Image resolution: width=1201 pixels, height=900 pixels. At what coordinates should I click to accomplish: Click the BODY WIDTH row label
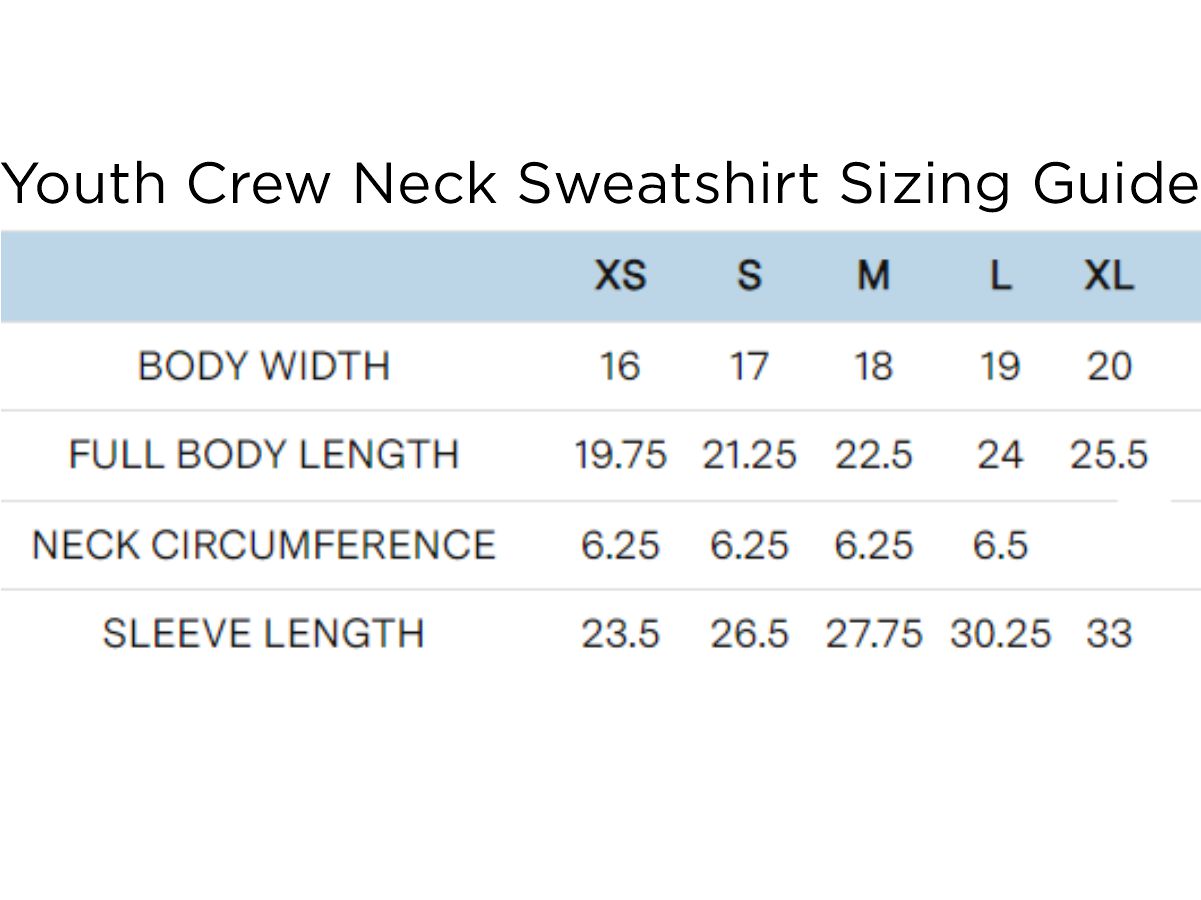point(263,366)
